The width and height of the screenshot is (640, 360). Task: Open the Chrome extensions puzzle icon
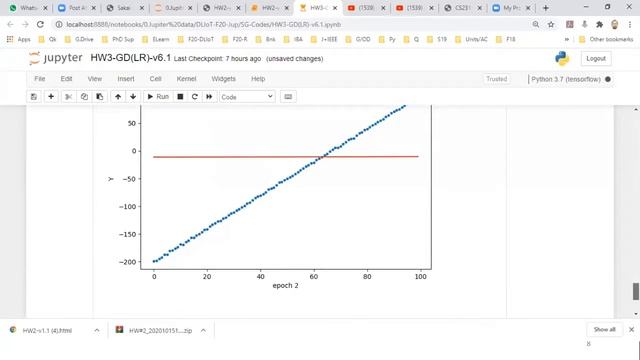tap(599, 24)
